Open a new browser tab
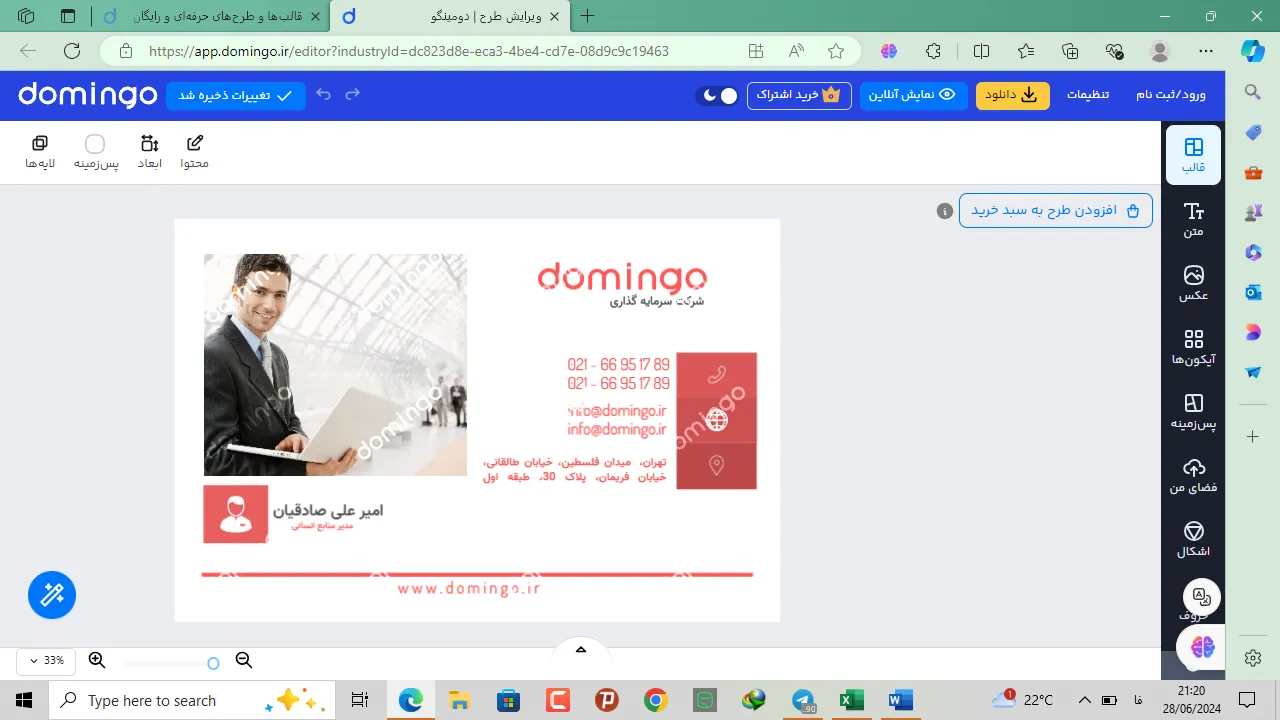The height and width of the screenshot is (720, 1280). pos(588,16)
